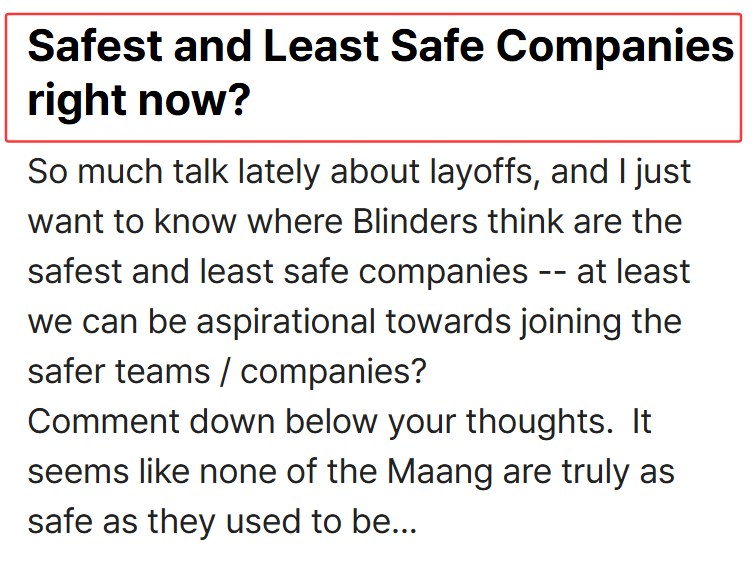
Task: Click the phrase 'at least' after the dashes
Action: tap(634, 272)
